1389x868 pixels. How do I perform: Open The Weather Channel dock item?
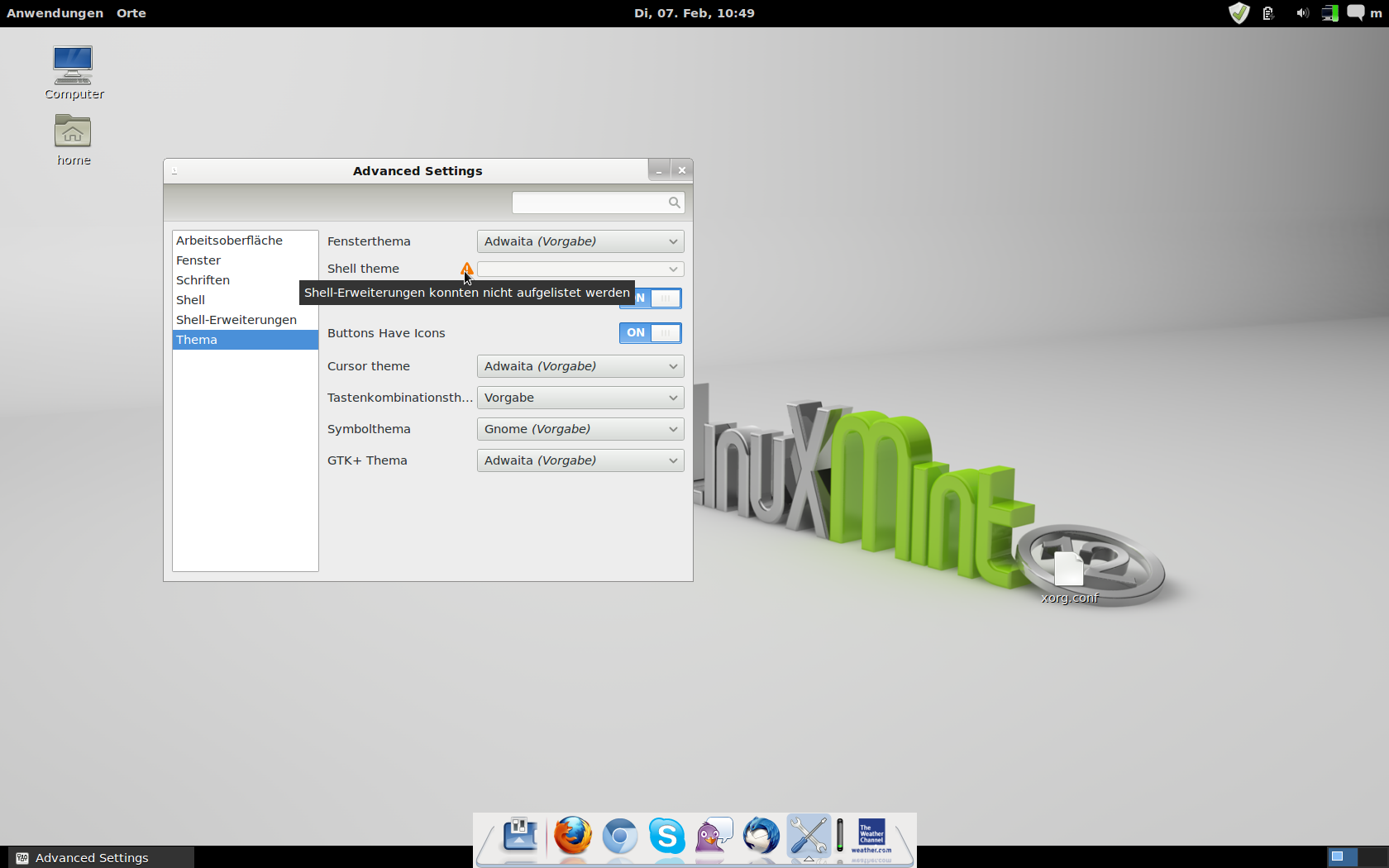(x=871, y=835)
